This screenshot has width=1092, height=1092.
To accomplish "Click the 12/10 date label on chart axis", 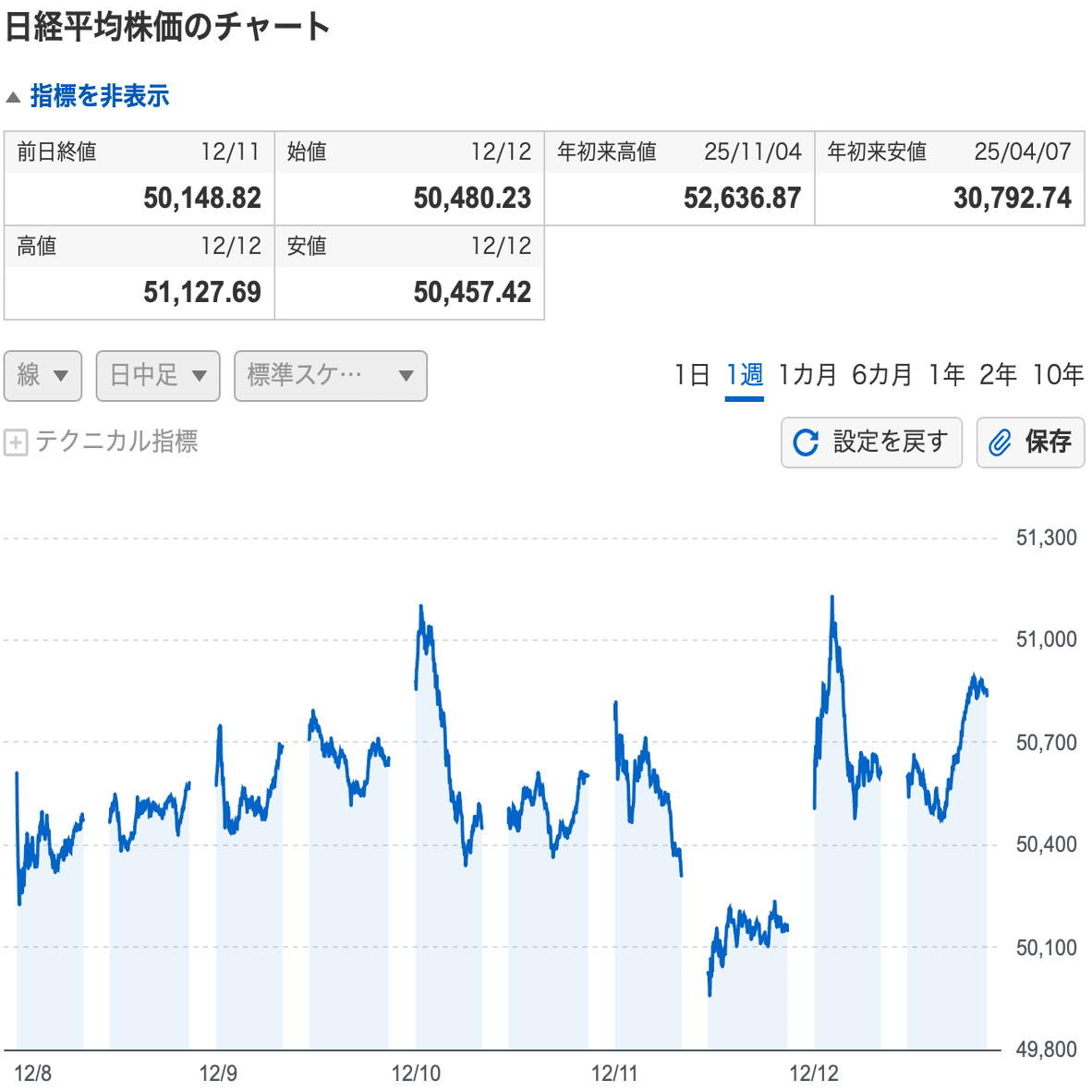I will [x=416, y=1074].
